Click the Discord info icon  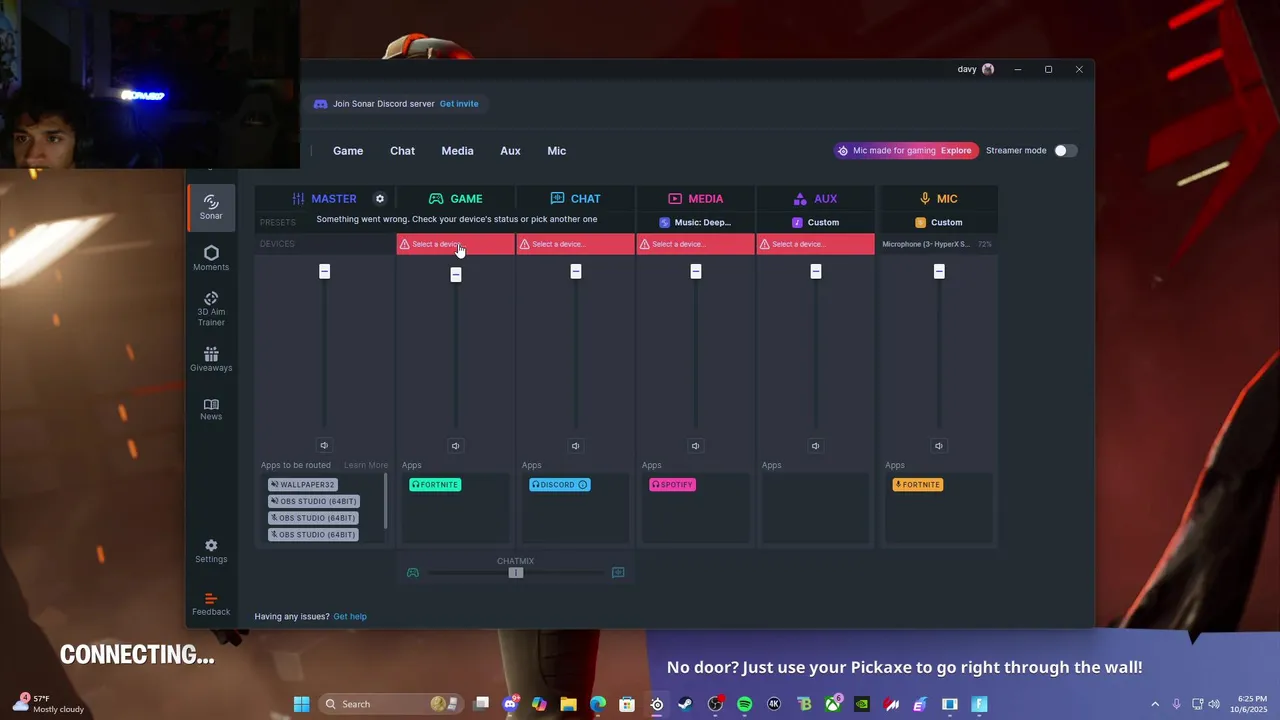(583, 485)
